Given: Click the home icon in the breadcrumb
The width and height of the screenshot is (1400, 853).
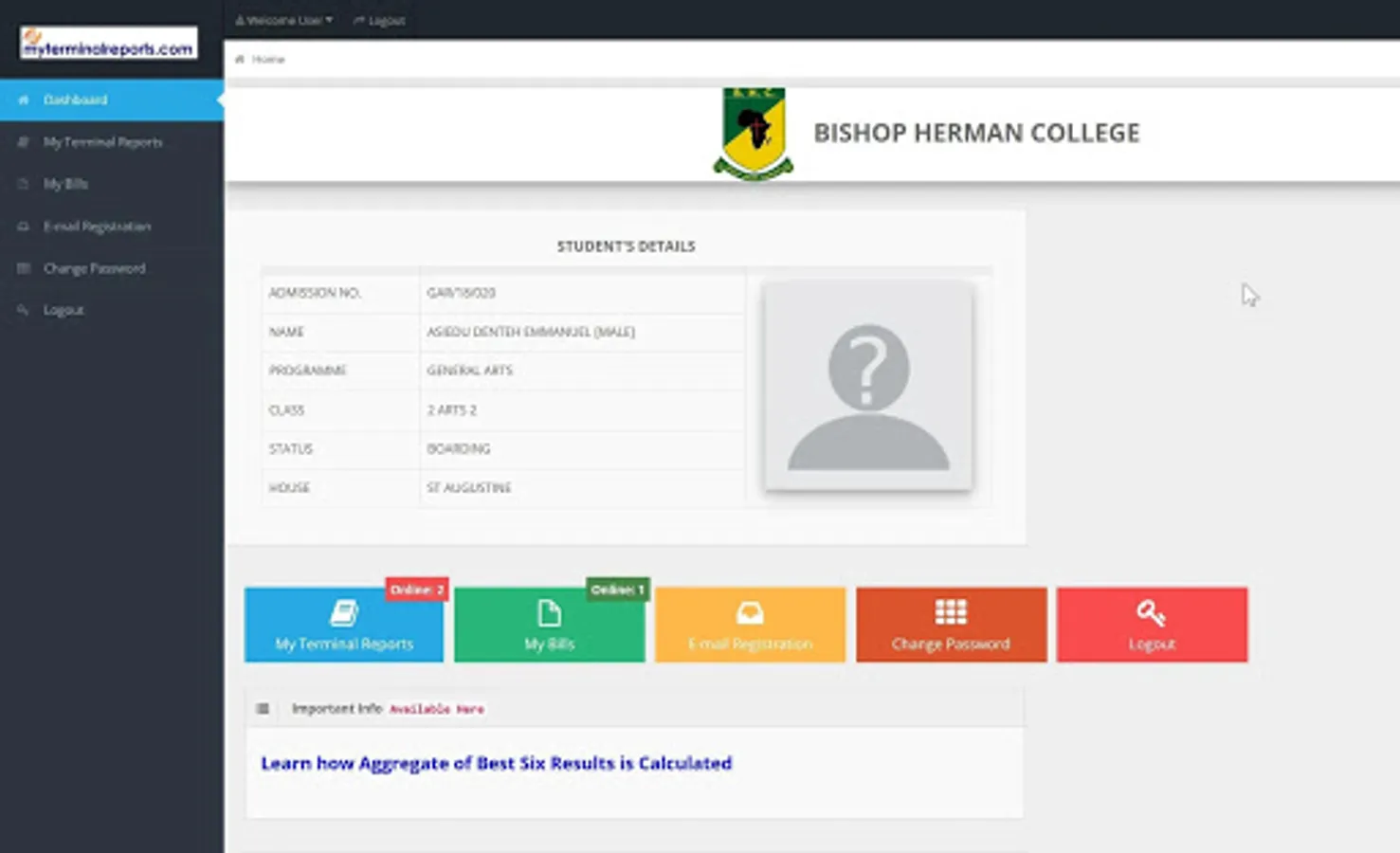Looking at the screenshot, I should tap(240, 59).
